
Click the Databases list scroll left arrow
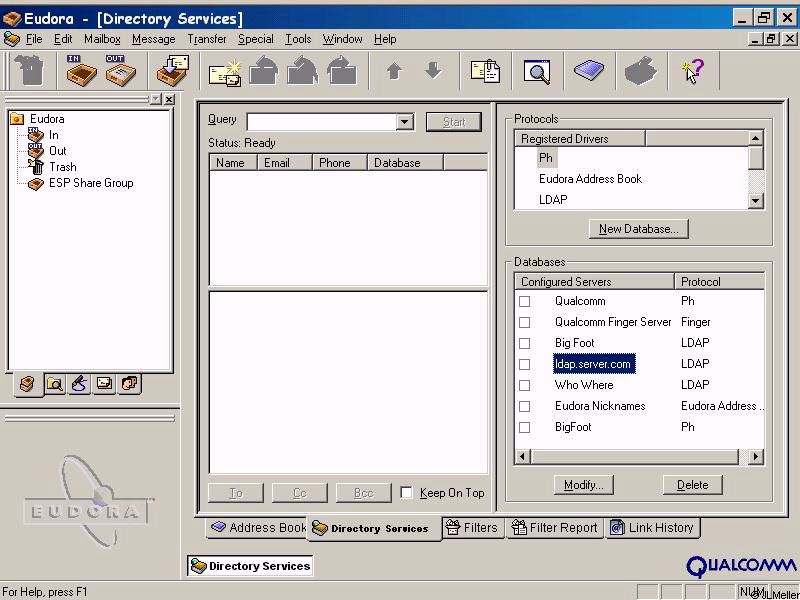click(522, 456)
